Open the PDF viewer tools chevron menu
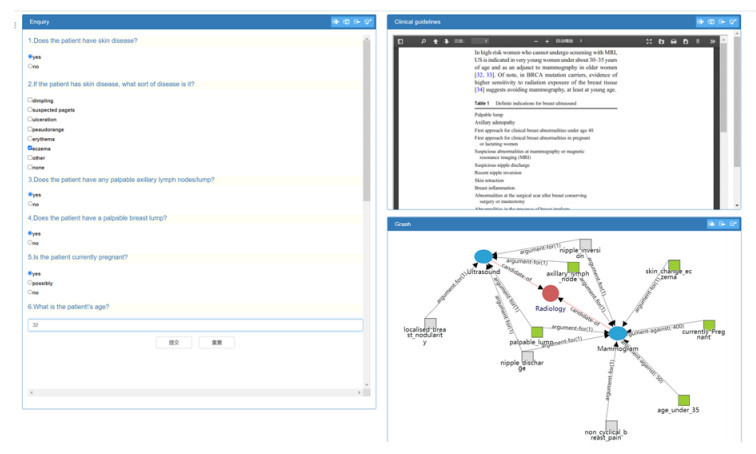Viewport: 756px width, 454px height. pos(712,41)
